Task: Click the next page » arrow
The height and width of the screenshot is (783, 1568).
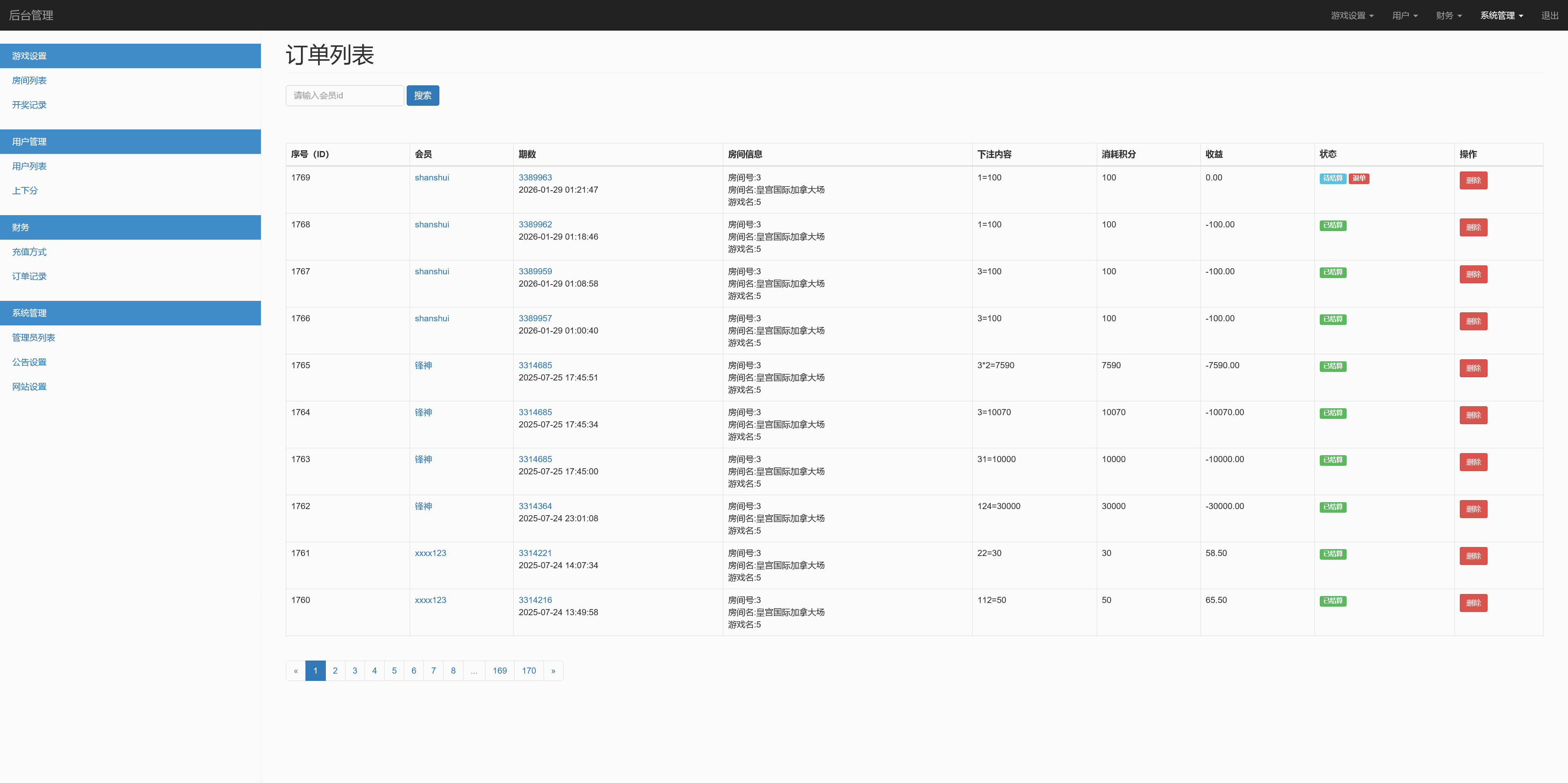Action: [x=553, y=670]
